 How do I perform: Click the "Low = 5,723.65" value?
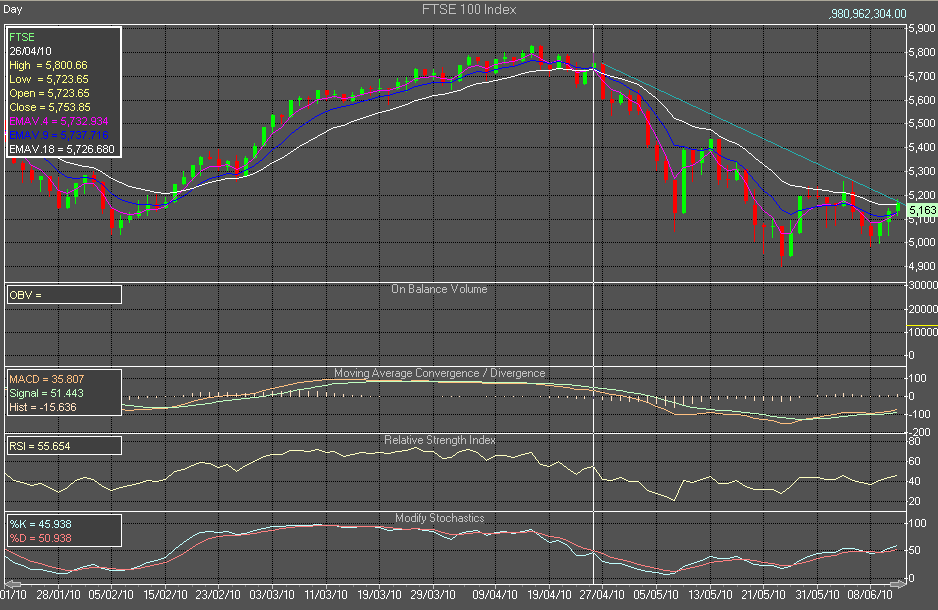coord(49,80)
